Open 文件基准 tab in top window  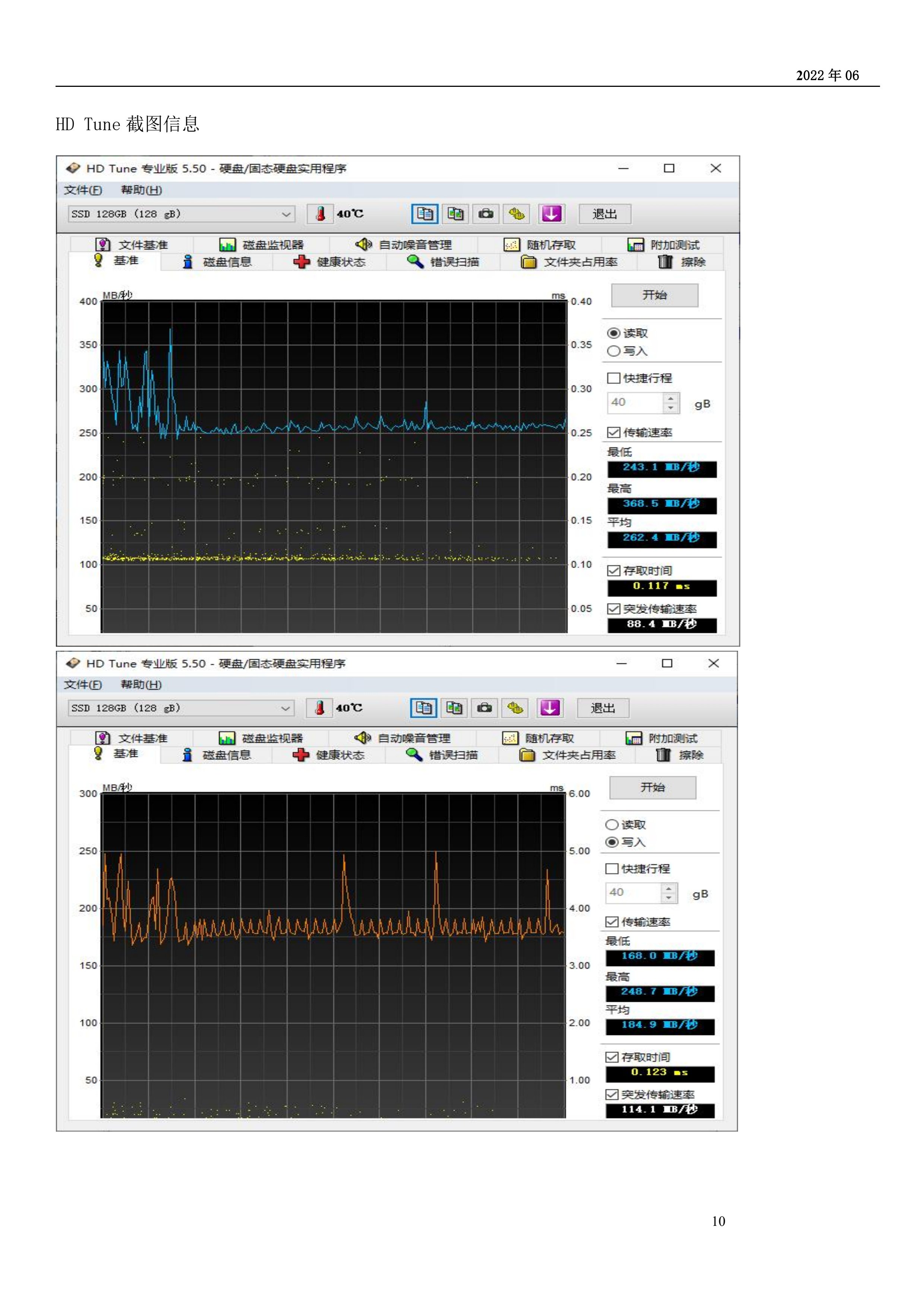132,245
